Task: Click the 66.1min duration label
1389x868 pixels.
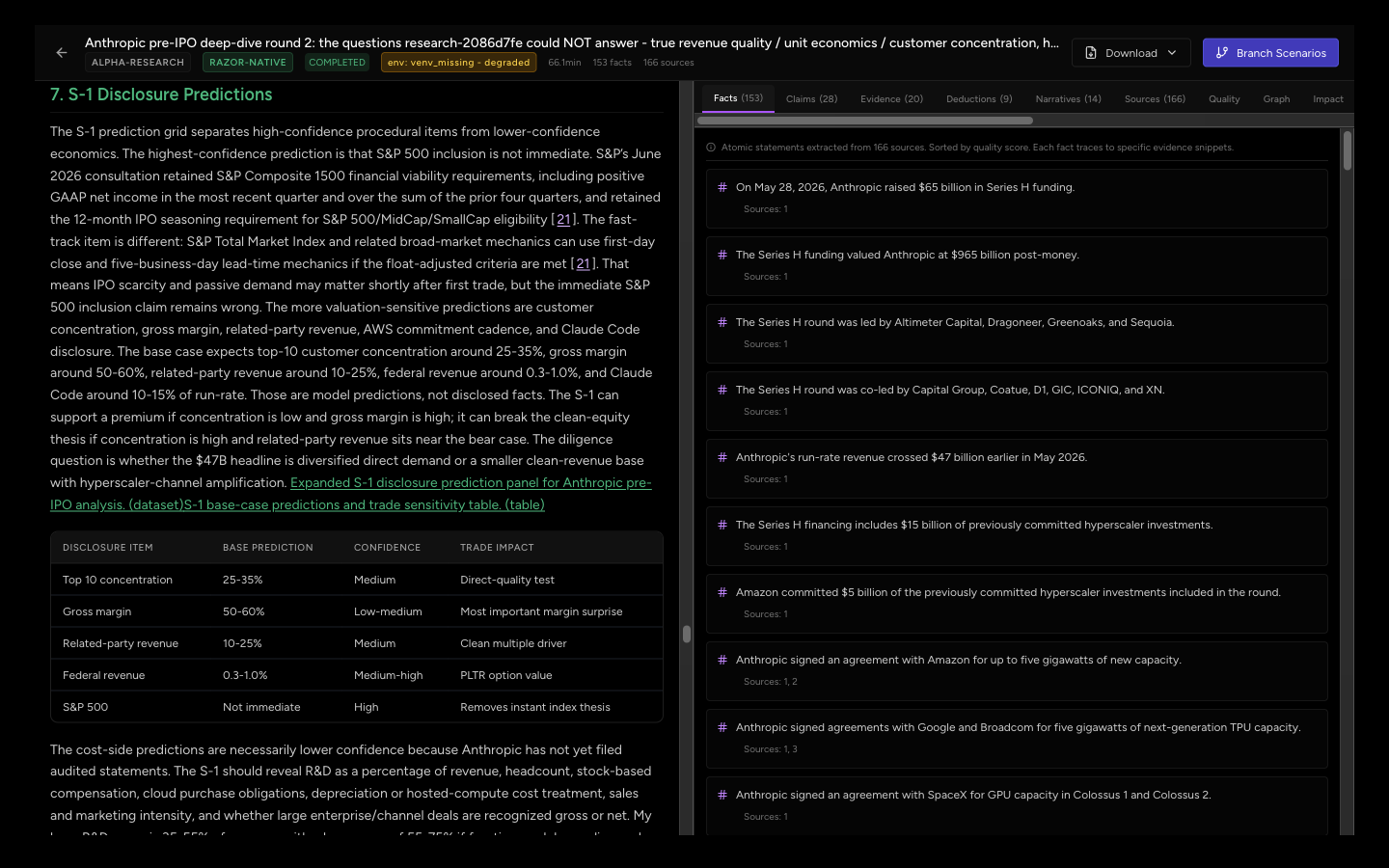Action: (x=564, y=63)
